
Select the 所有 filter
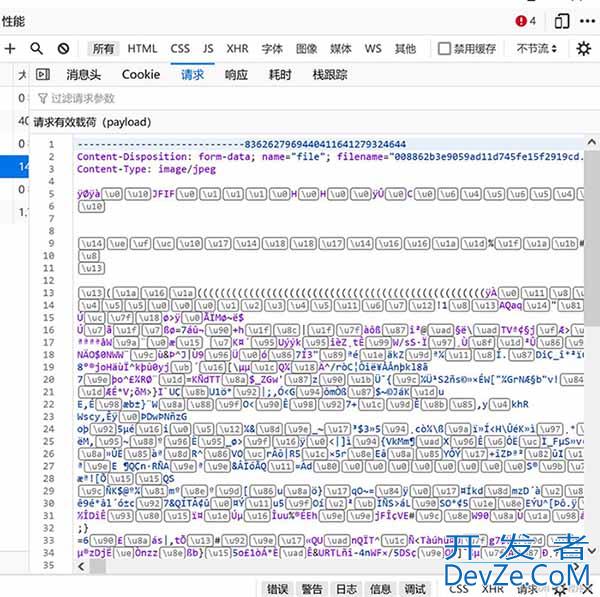[103, 49]
